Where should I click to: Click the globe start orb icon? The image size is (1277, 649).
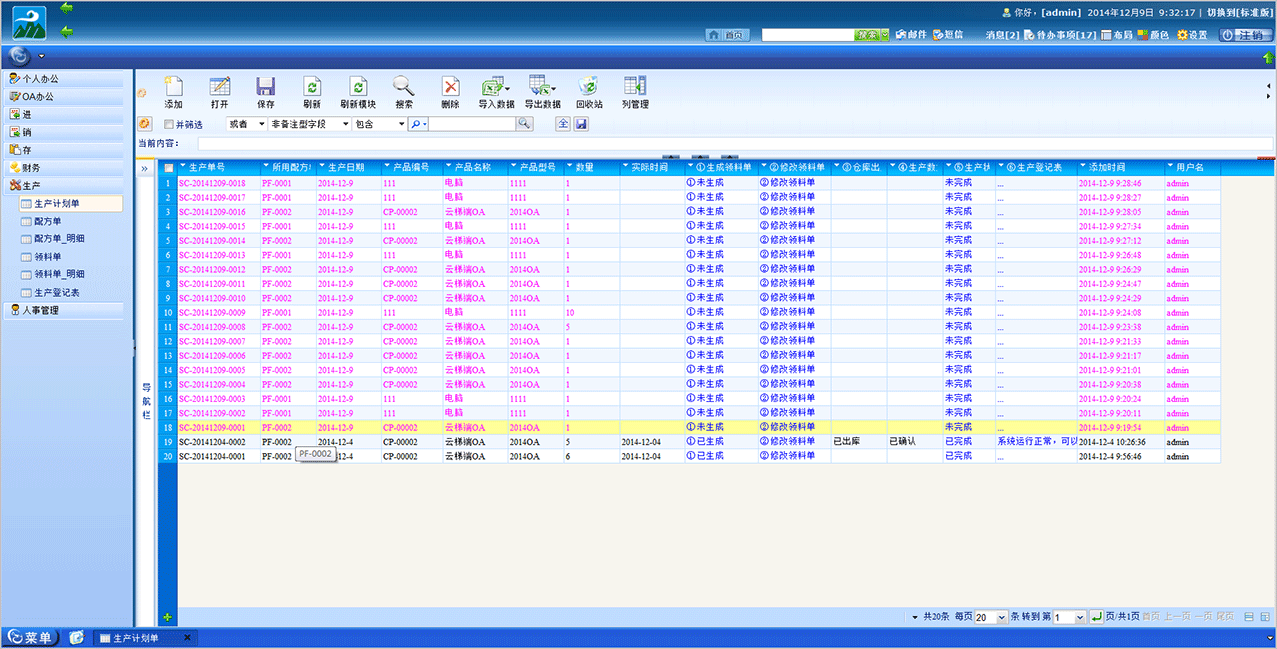coord(20,56)
